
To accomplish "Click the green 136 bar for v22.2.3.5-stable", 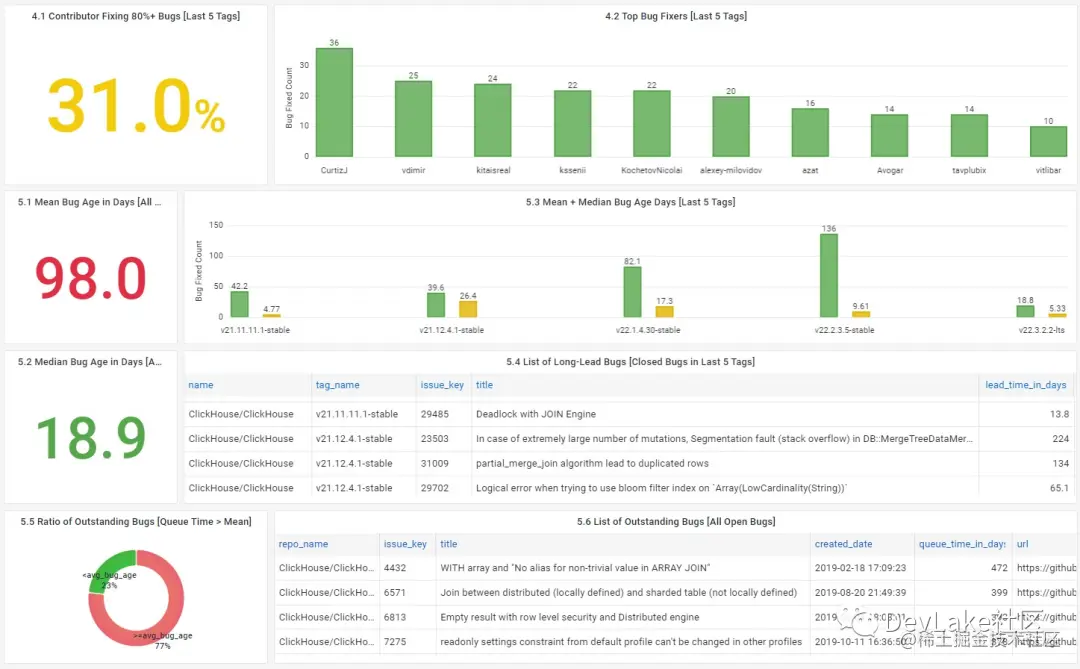I will click(x=829, y=276).
